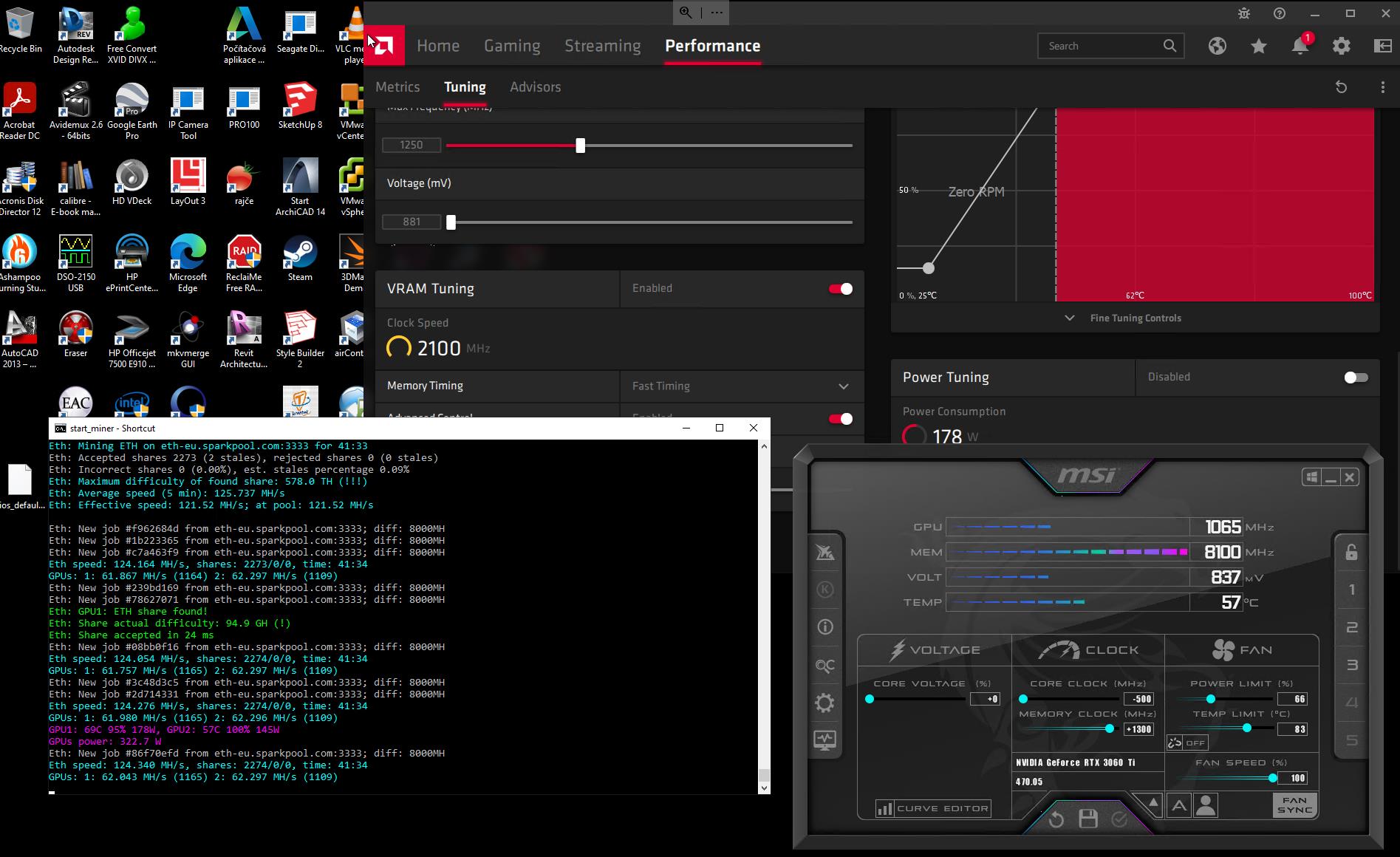Open MSI Afterburner settings gear

coord(824,703)
